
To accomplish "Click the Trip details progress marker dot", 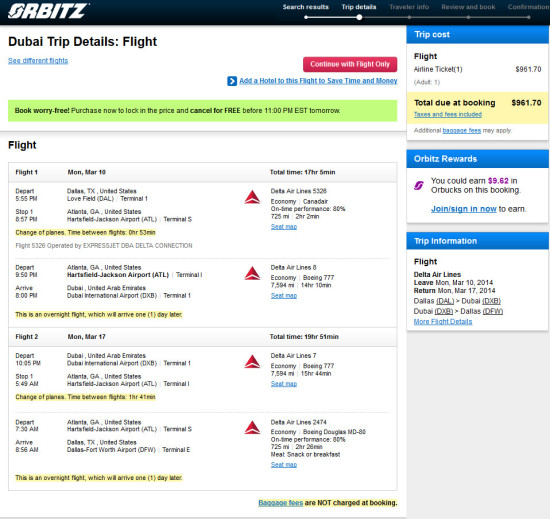I will [x=359, y=17].
